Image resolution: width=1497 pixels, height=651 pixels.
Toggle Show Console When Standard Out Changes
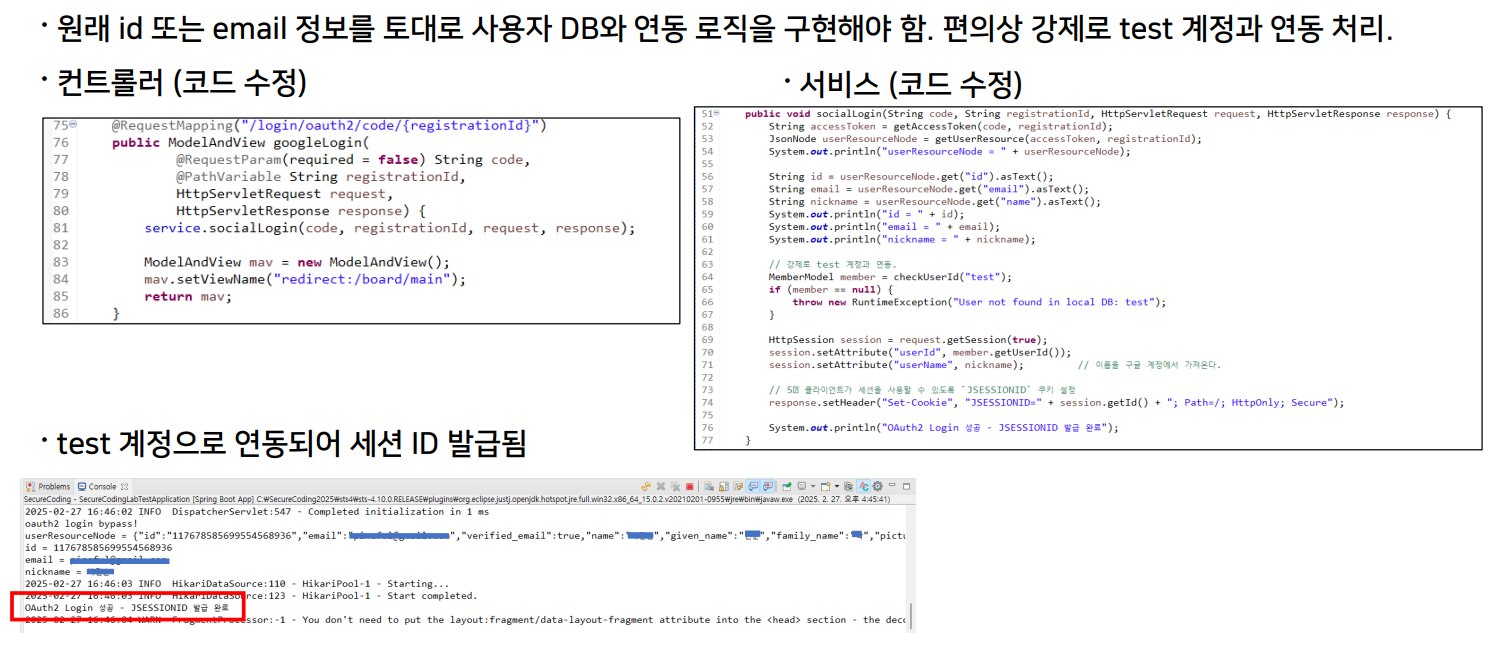tap(751, 487)
